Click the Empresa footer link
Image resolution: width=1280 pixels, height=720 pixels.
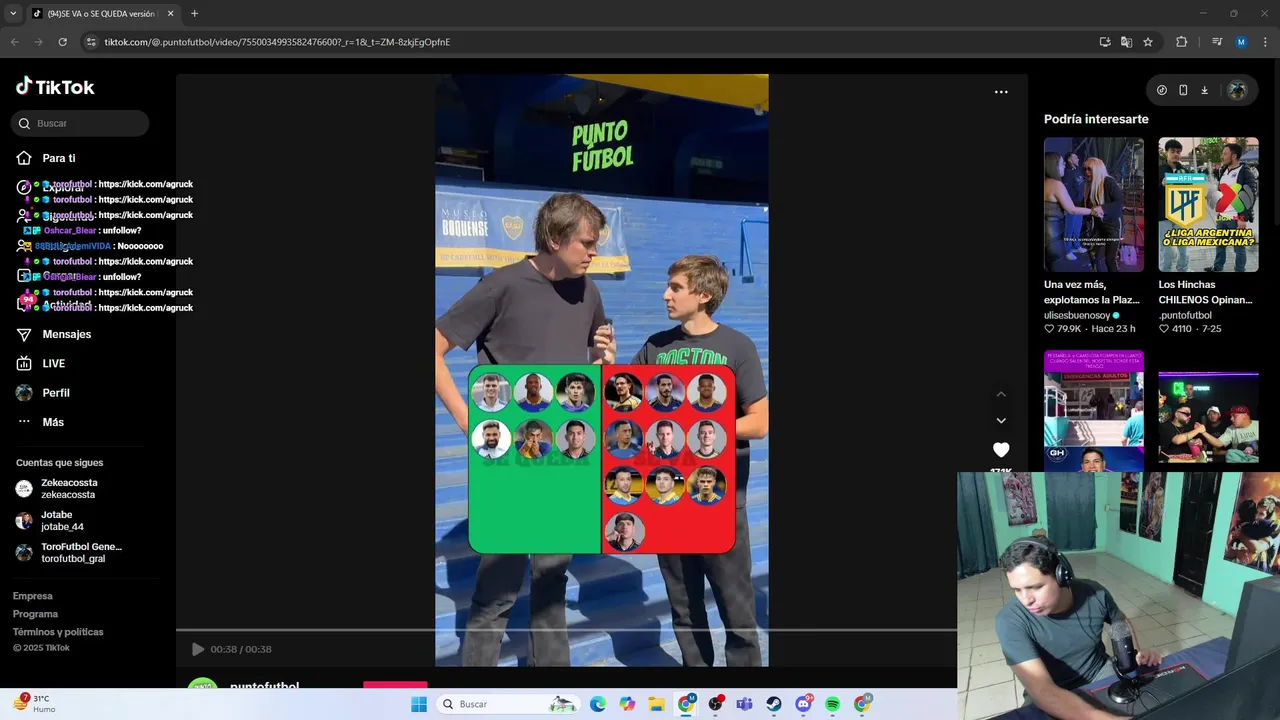(x=33, y=596)
